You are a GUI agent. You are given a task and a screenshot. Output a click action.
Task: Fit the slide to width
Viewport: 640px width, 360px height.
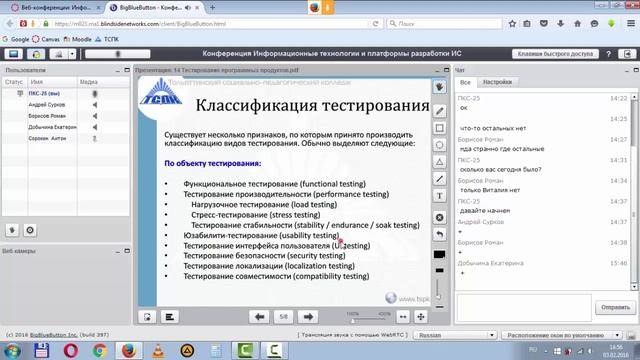pyautogui.click(x=403, y=317)
